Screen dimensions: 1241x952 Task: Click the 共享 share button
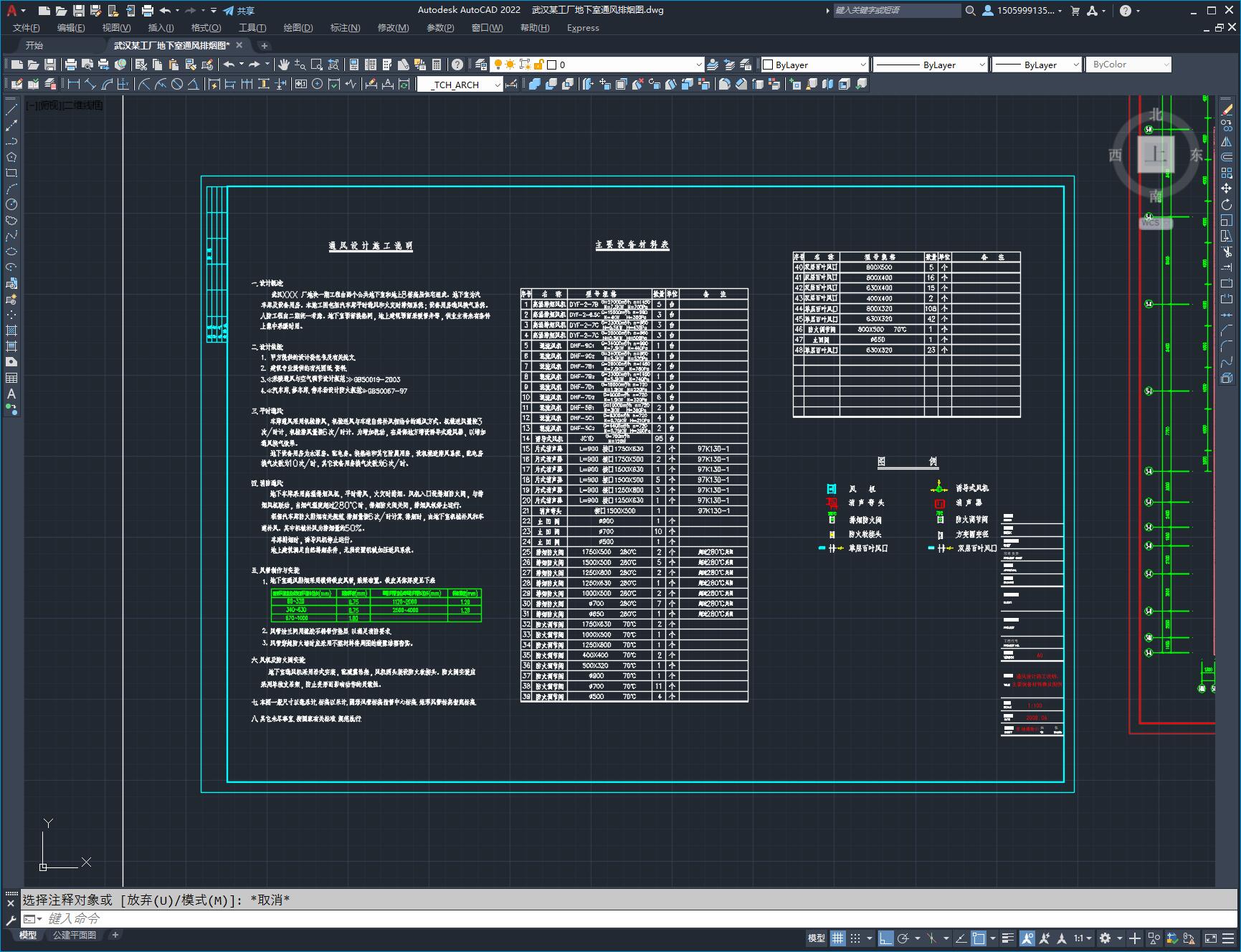point(239,11)
